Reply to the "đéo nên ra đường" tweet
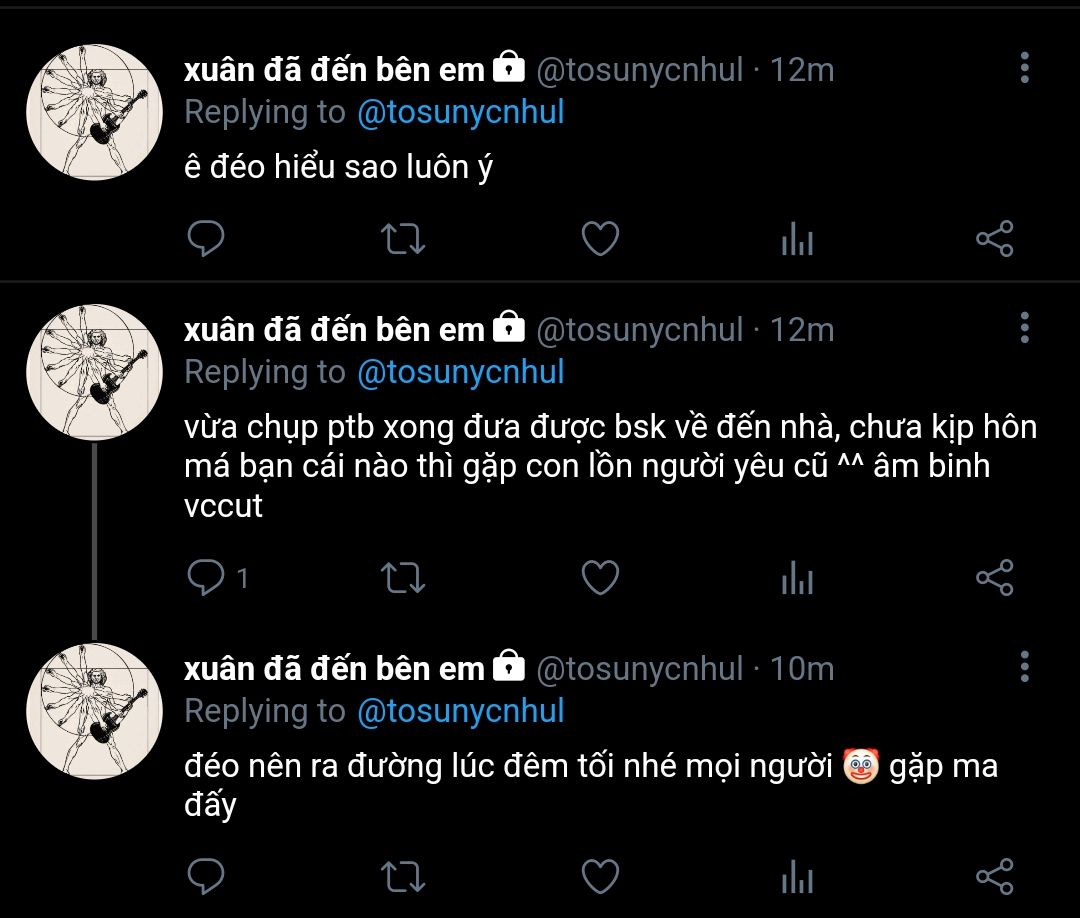This screenshot has width=1080, height=918. (x=206, y=876)
